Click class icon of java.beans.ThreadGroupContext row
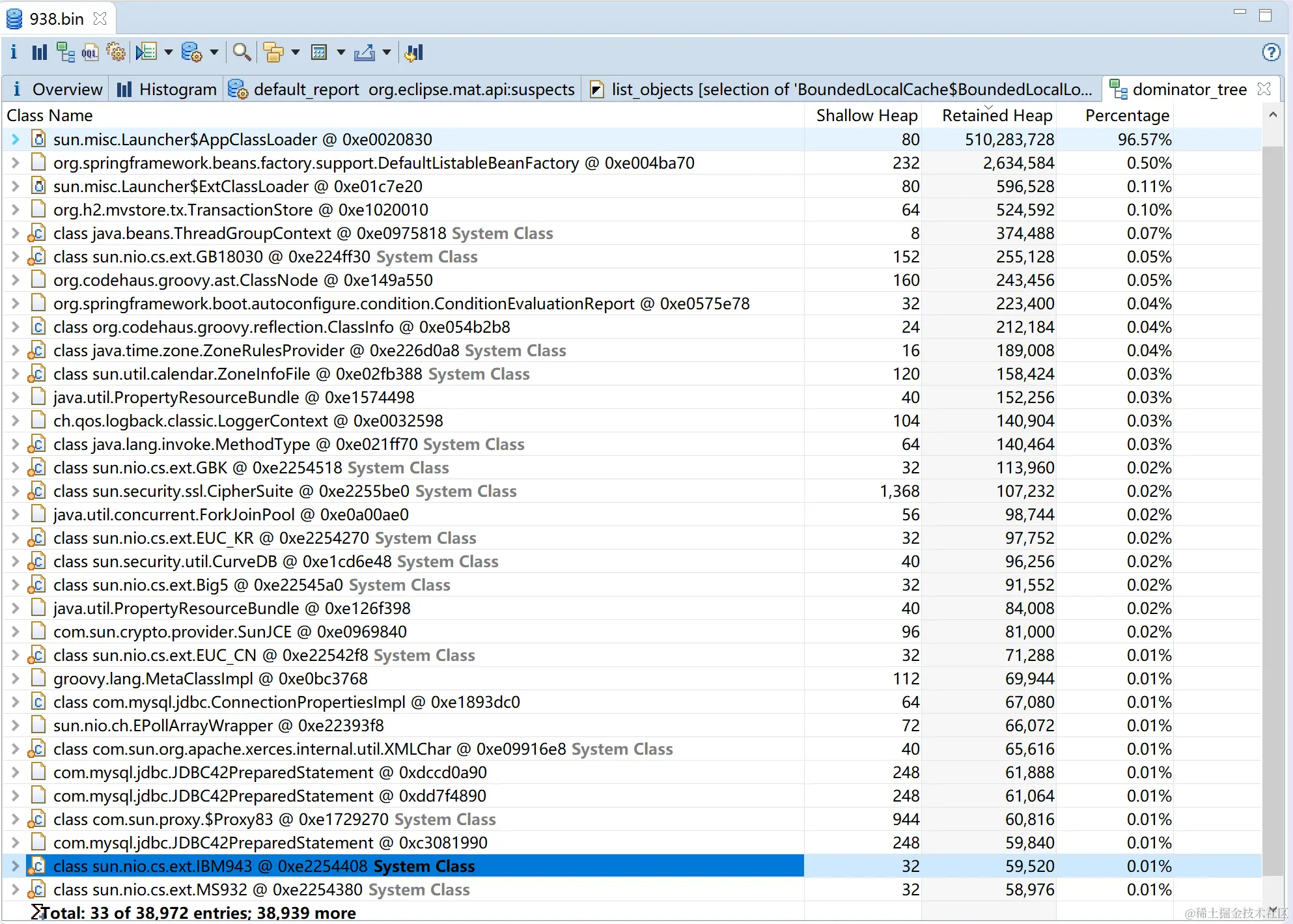This screenshot has width=1293, height=924. click(37, 233)
